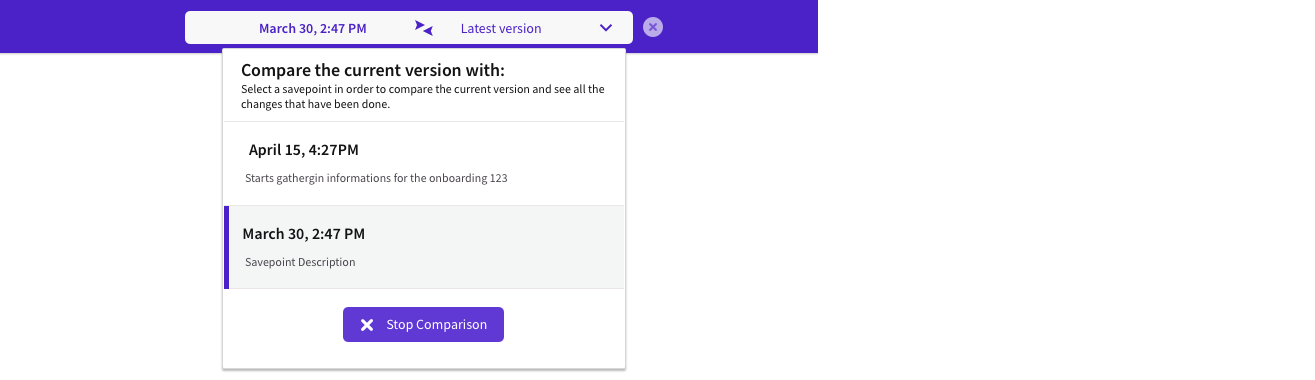Select the April 15, 4:27PM savepoint
This screenshot has height=380, width=1315.
point(424,164)
